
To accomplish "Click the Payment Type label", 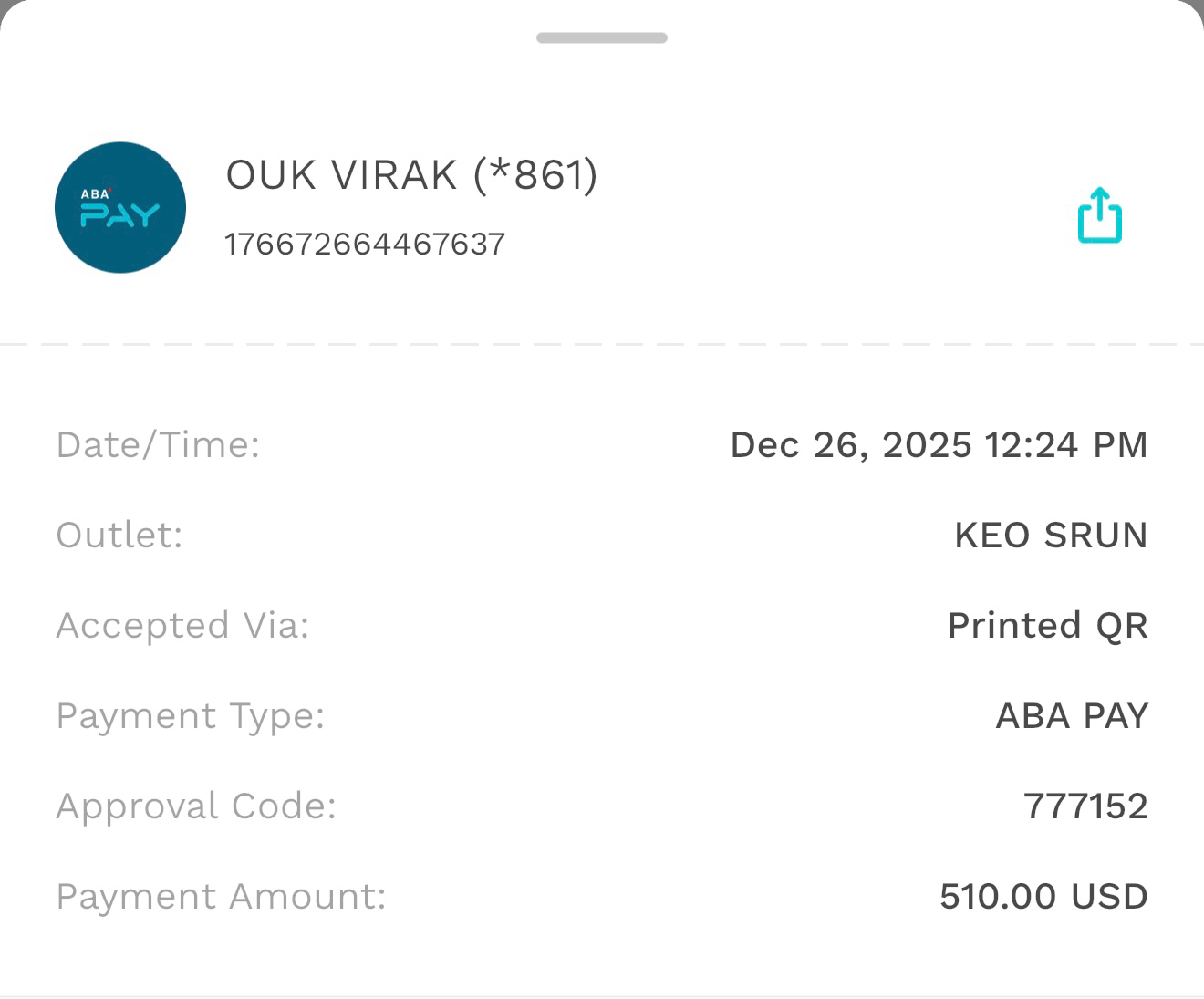I will (x=190, y=716).
